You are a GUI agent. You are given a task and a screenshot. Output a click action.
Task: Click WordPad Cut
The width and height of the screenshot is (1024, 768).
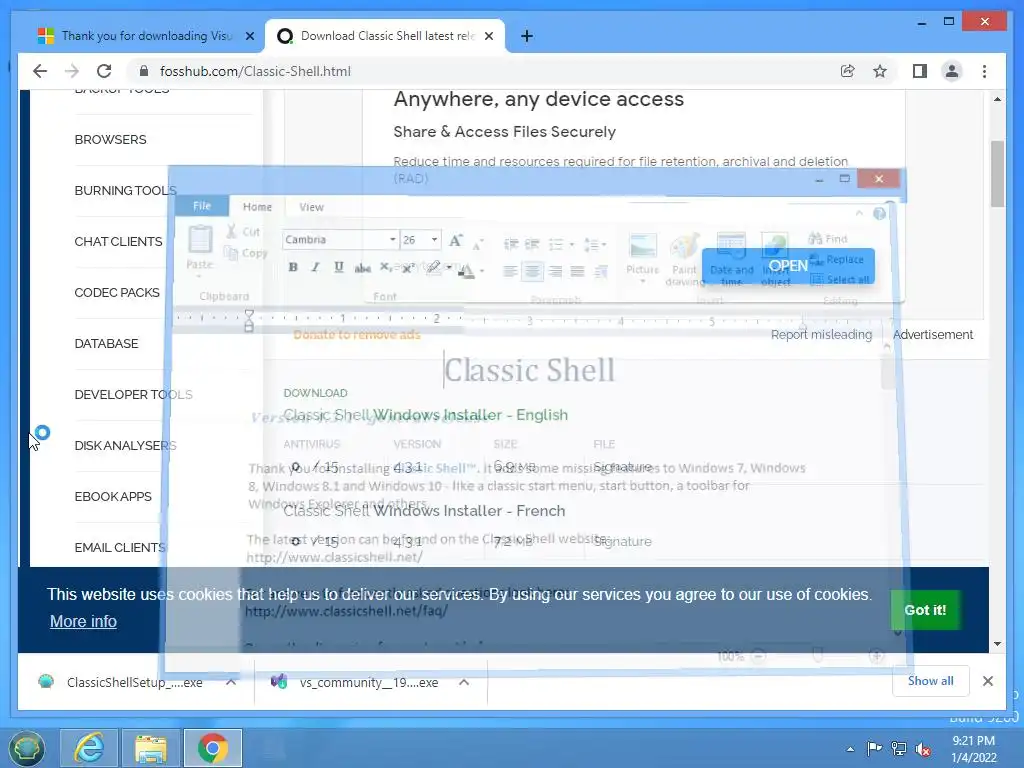244,231
